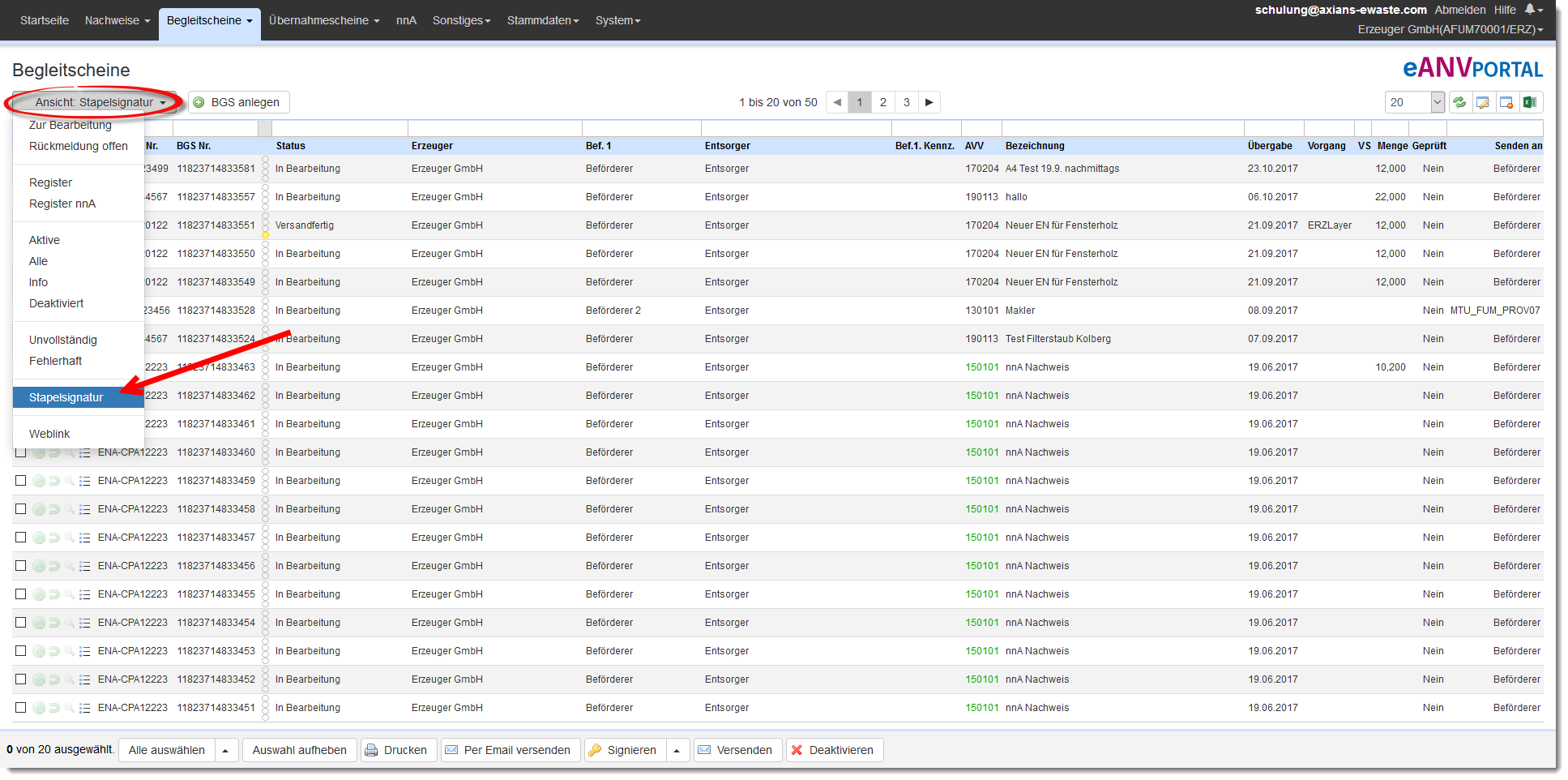Export the list with the Excel icon

(1530, 102)
